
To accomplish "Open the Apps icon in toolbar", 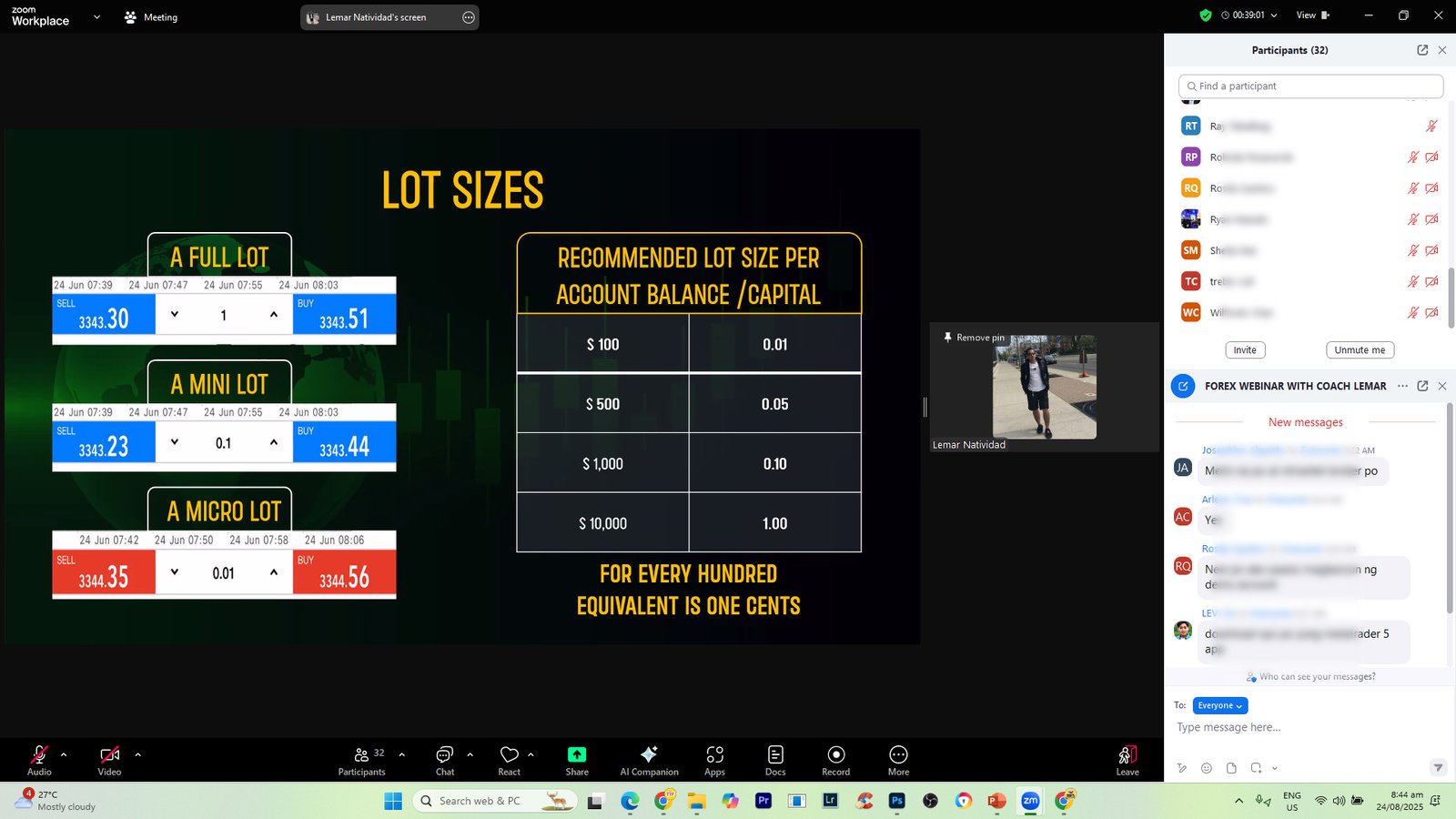I will [x=714, y=760].
